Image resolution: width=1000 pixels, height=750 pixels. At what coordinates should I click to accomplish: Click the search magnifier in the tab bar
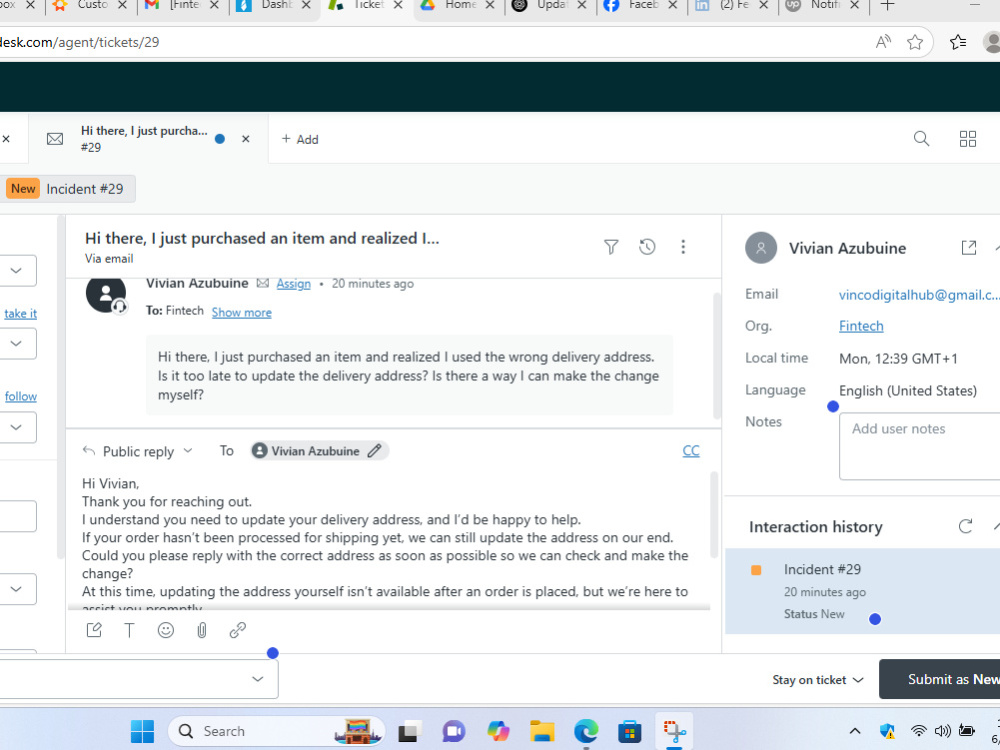click(x=921, y=138)
